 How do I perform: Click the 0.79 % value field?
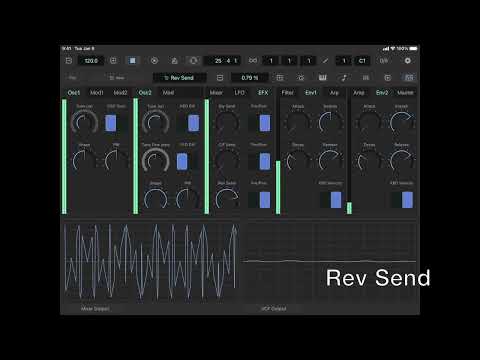(x=250, y=78)
